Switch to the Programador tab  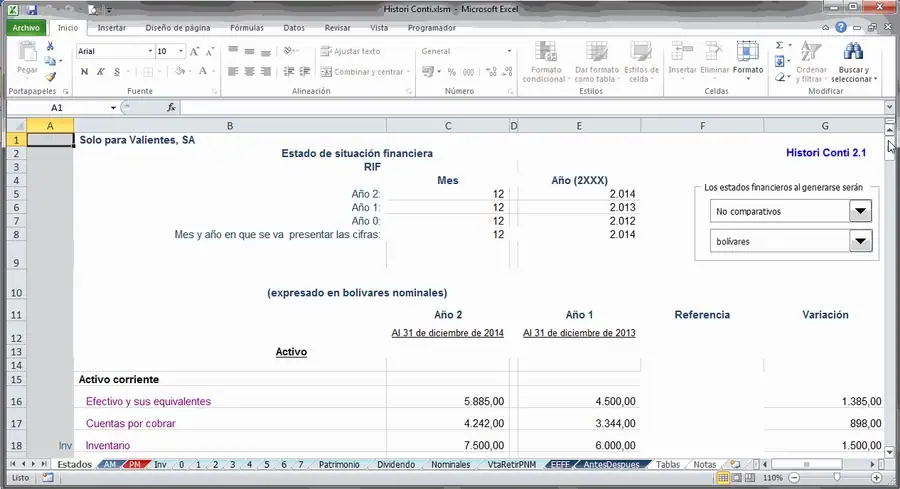tap(432, 28)
